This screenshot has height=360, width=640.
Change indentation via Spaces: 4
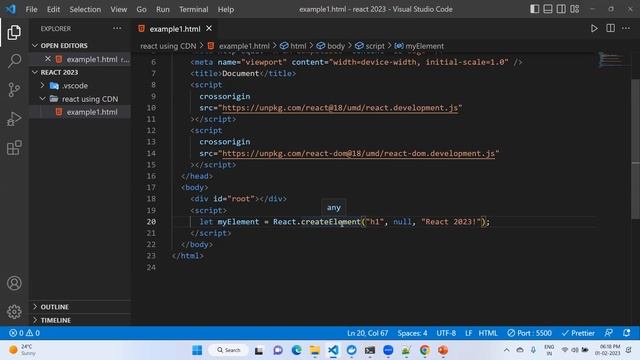412,333
